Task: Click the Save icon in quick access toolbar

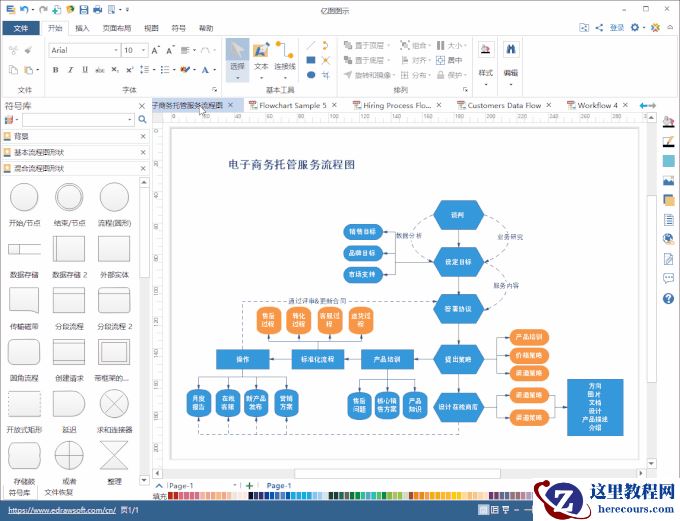Action: 84,9
